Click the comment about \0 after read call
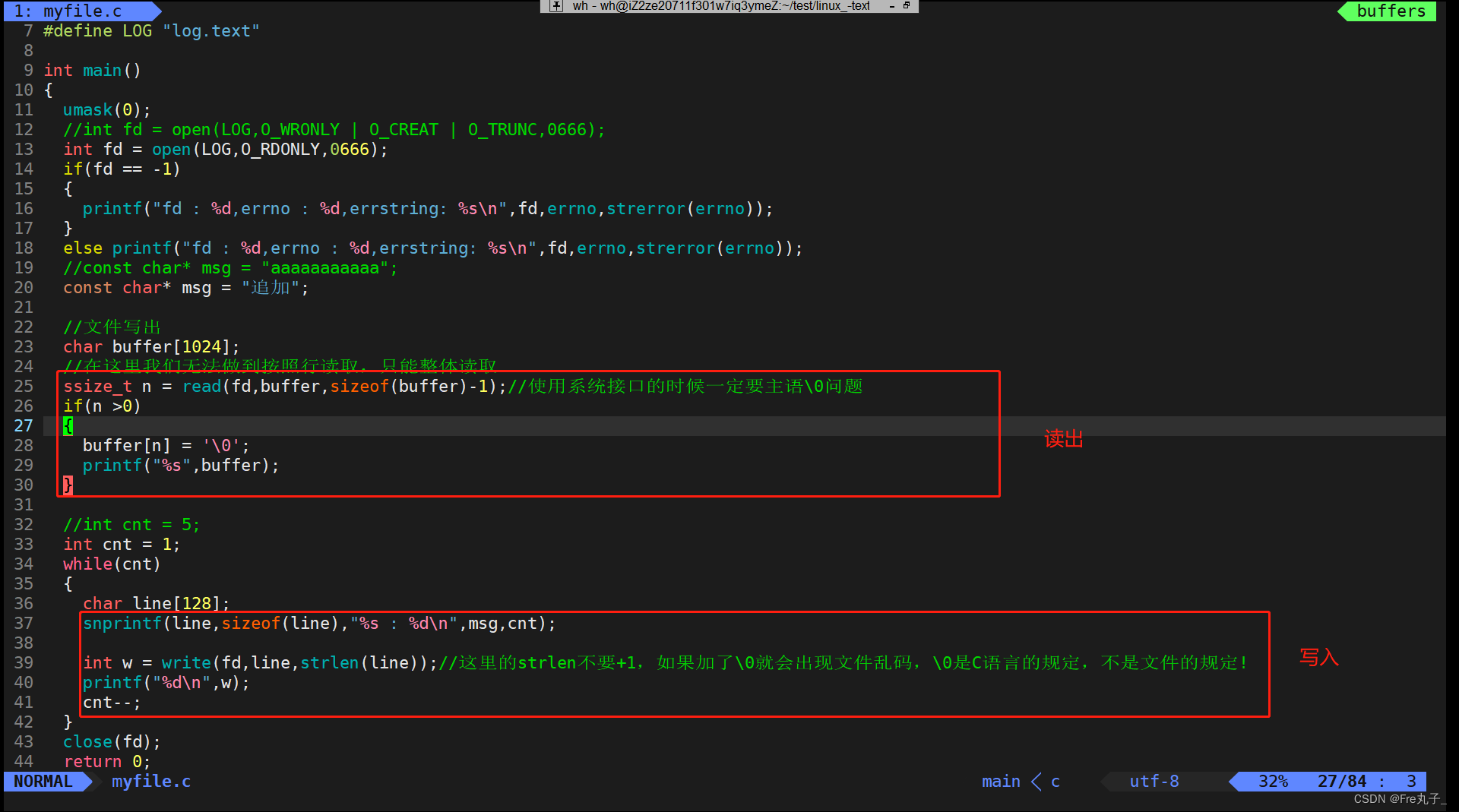The height and width of the screenshot is (812, 1459). [685, 387]
